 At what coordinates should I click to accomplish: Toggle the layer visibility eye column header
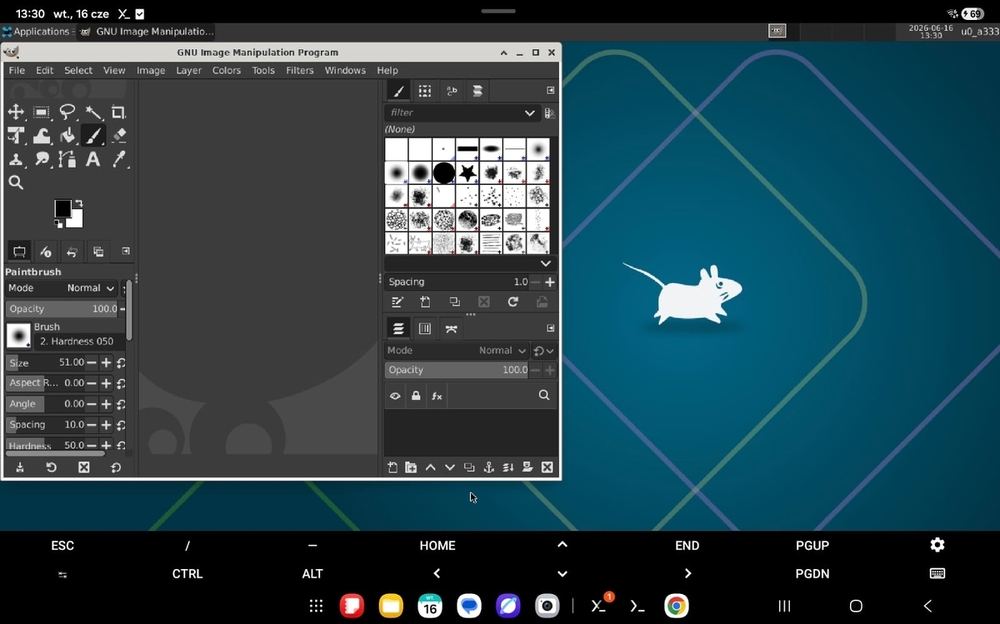click(395, 396)
